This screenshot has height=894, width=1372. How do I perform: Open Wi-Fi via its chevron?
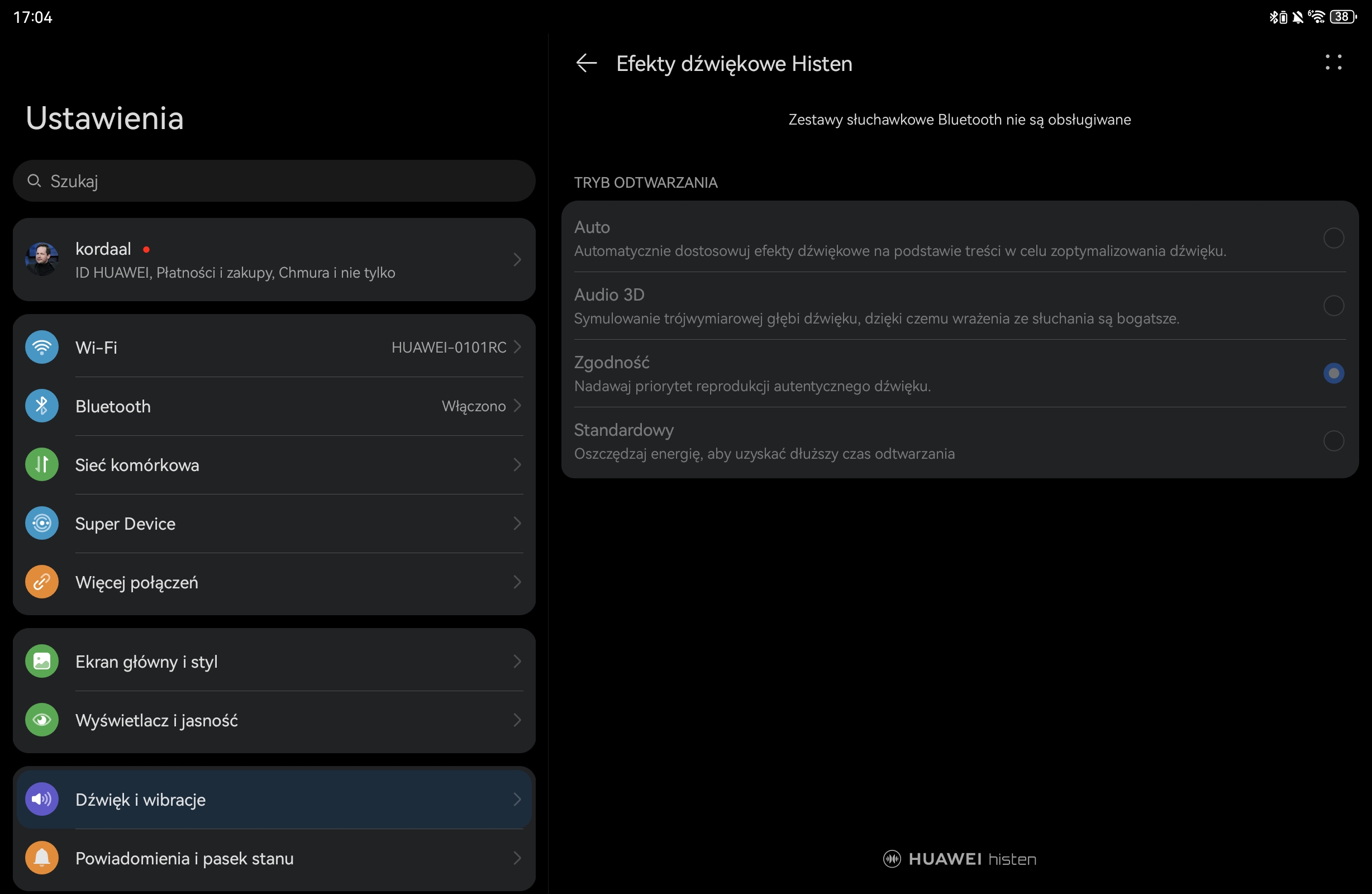517,346
